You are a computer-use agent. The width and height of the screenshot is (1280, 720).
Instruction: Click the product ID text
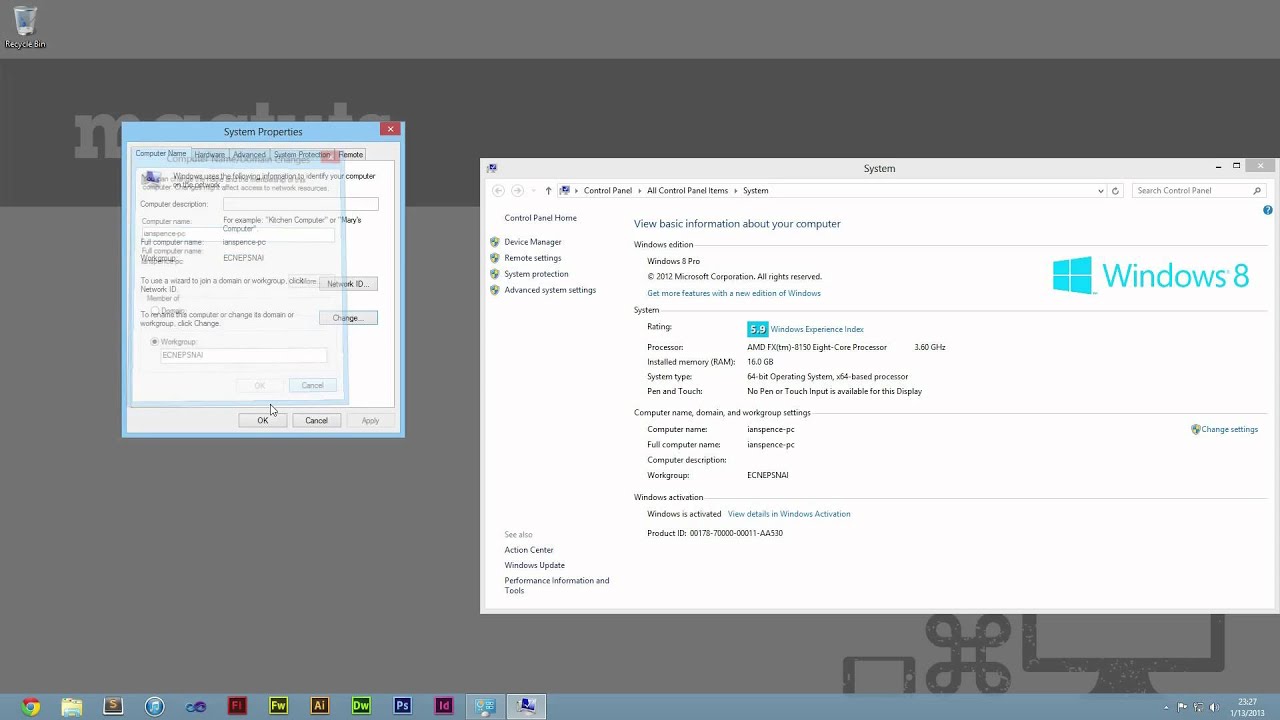[x=715, y=533]
